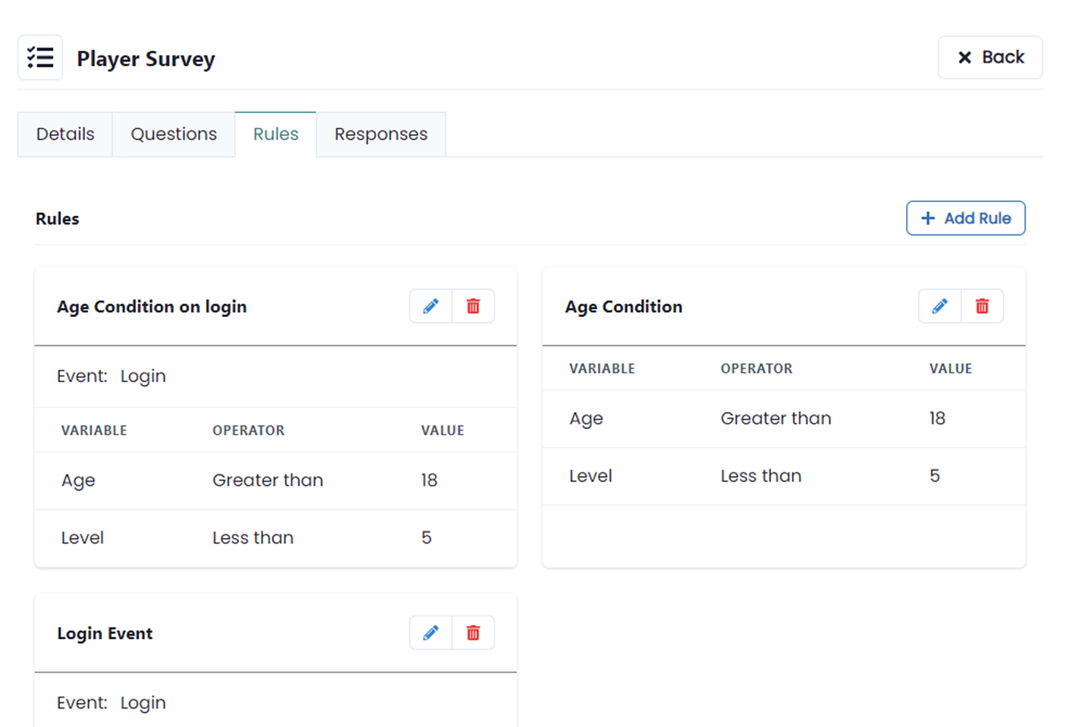The width and height of the screenshot is (1080, 727).
Task: Switch to the Details tab
Action: (x=64, y=133)
